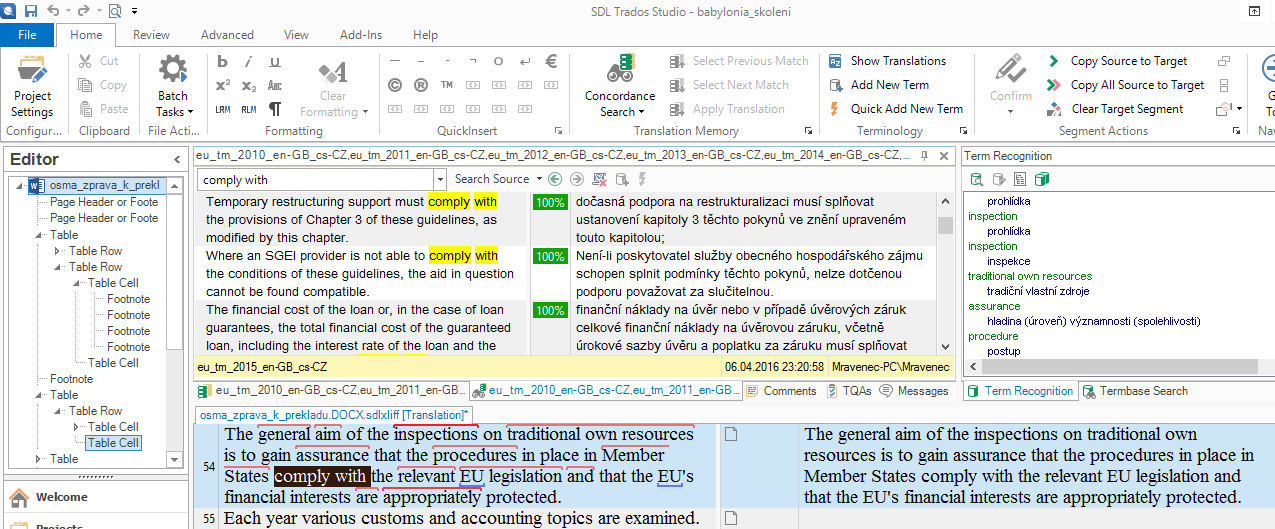Switch to the Advanced ribbon tab
Image resolution: width=1275 pixels, height=529 pixels.
[x=227, y=35]
